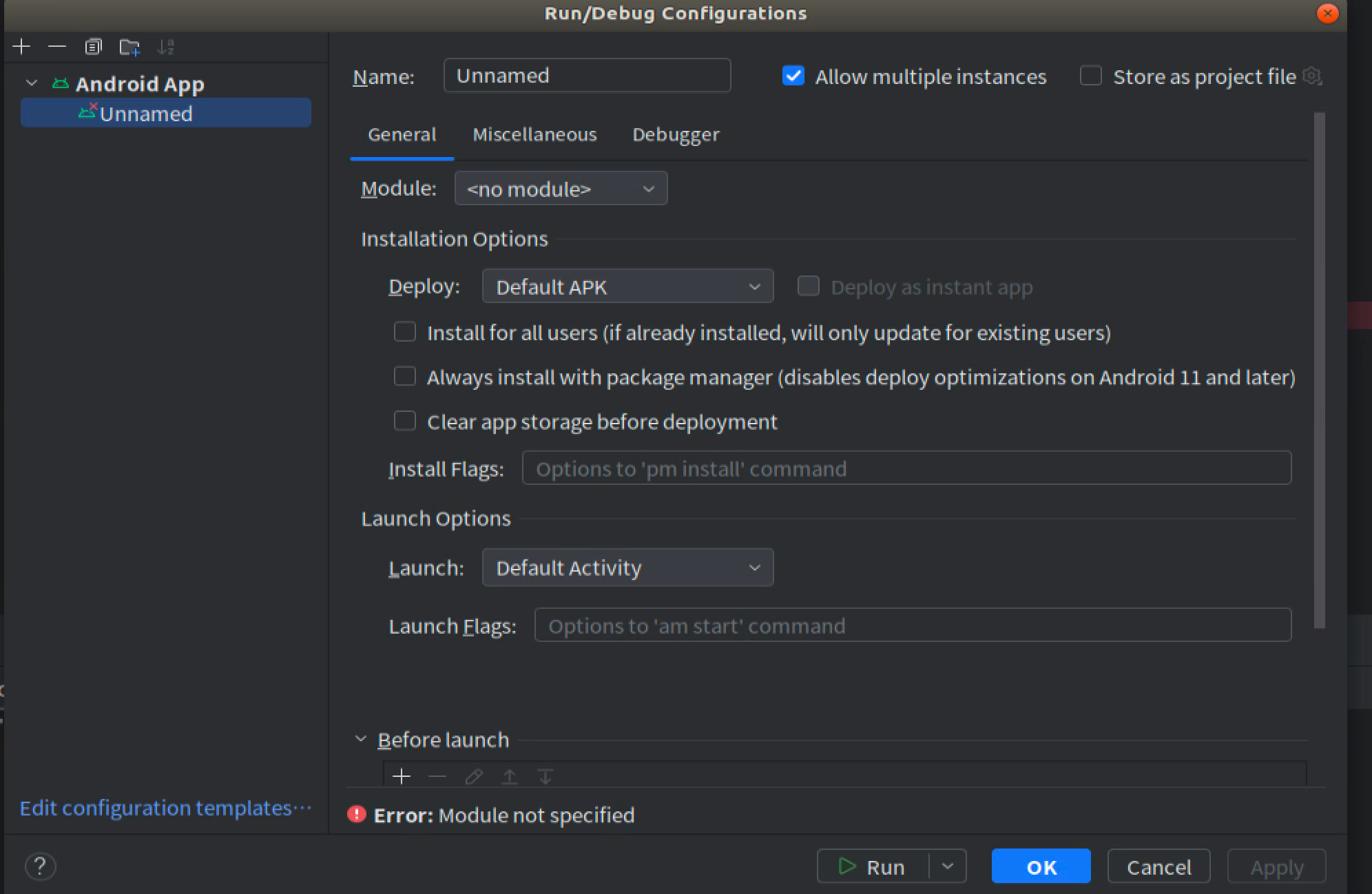Click the gear icon beside Store as project file

tap(1313, 76)
